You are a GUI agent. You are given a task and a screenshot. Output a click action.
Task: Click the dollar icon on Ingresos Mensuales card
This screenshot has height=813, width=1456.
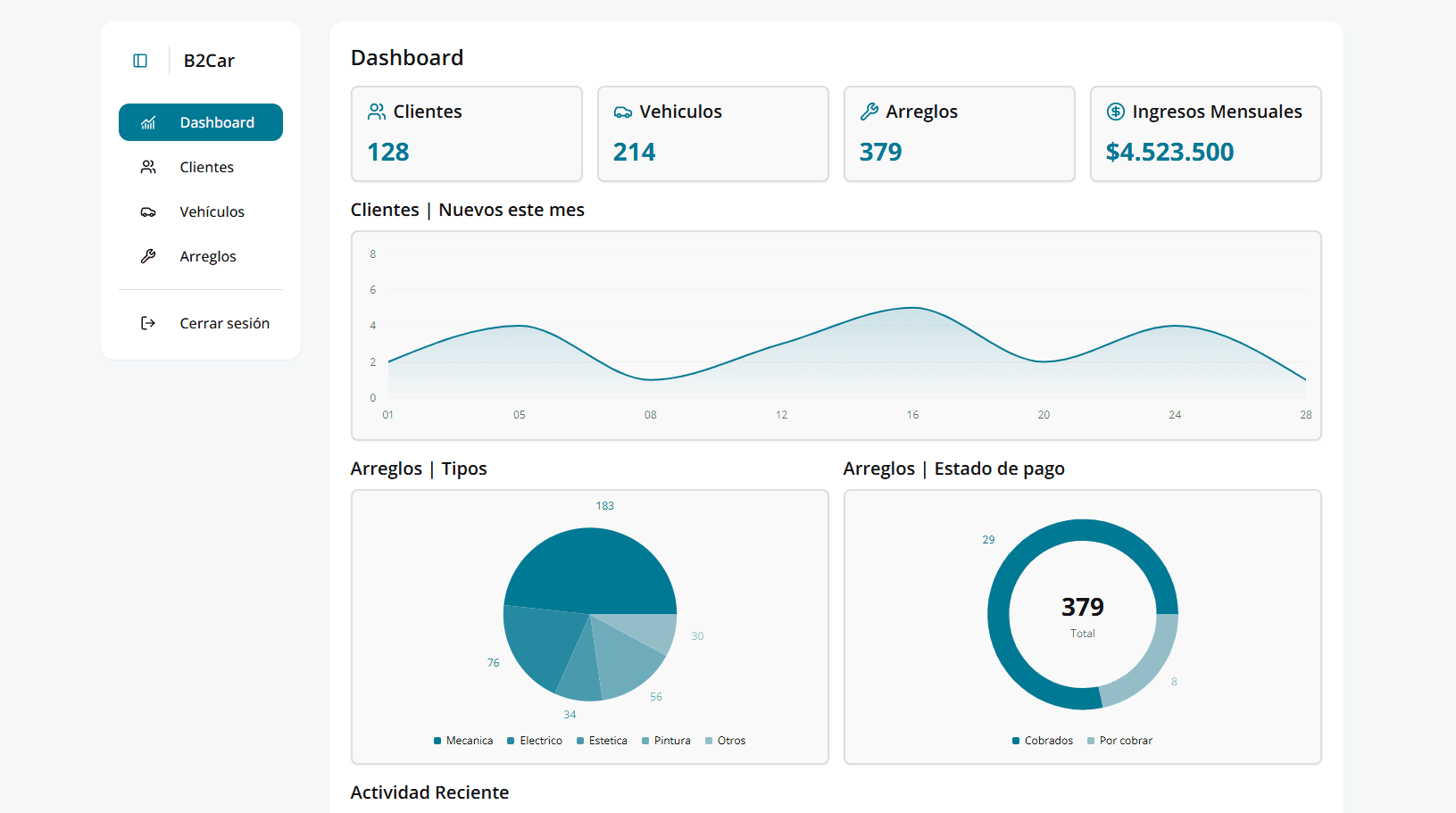point(1115,112)
